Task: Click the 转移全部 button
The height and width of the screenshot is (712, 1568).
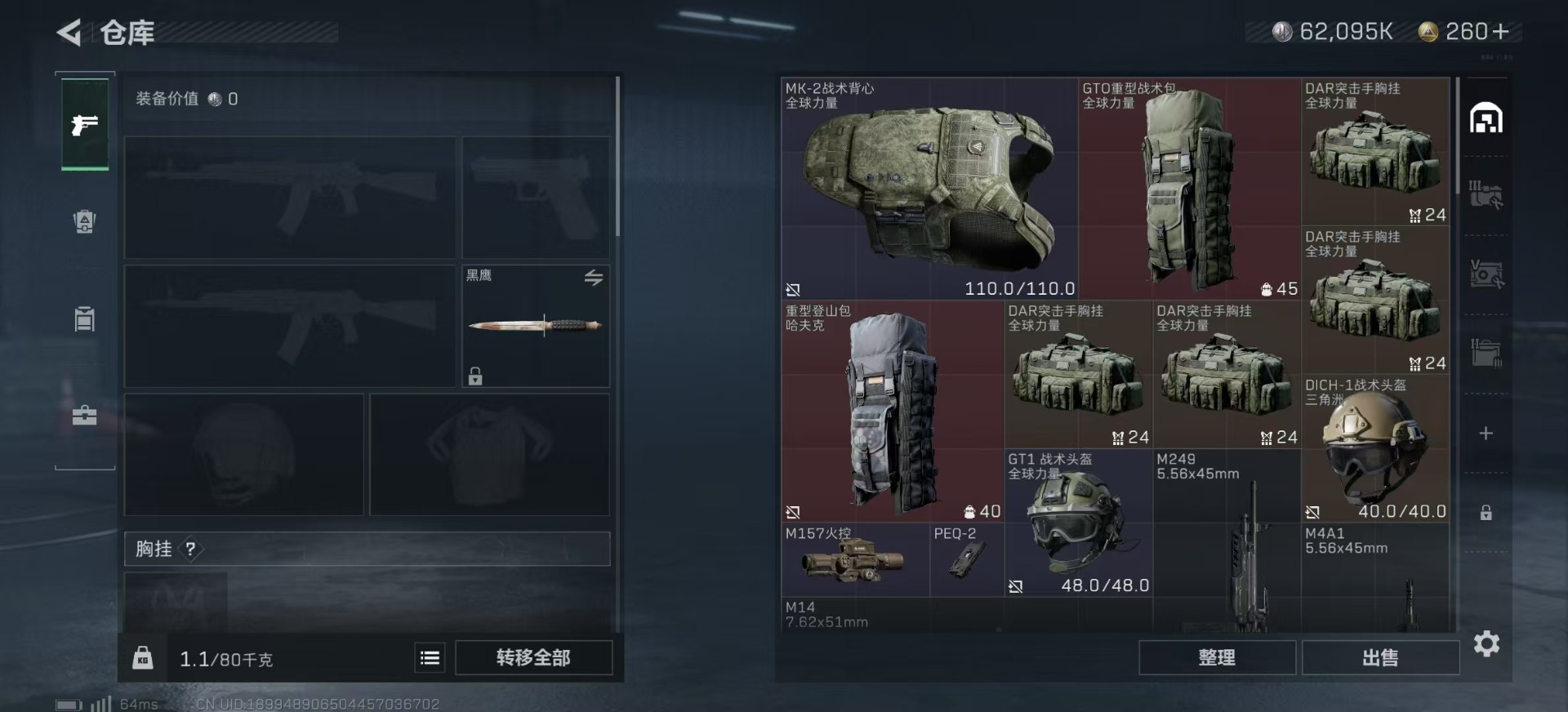Action: (x=533, y=657)
